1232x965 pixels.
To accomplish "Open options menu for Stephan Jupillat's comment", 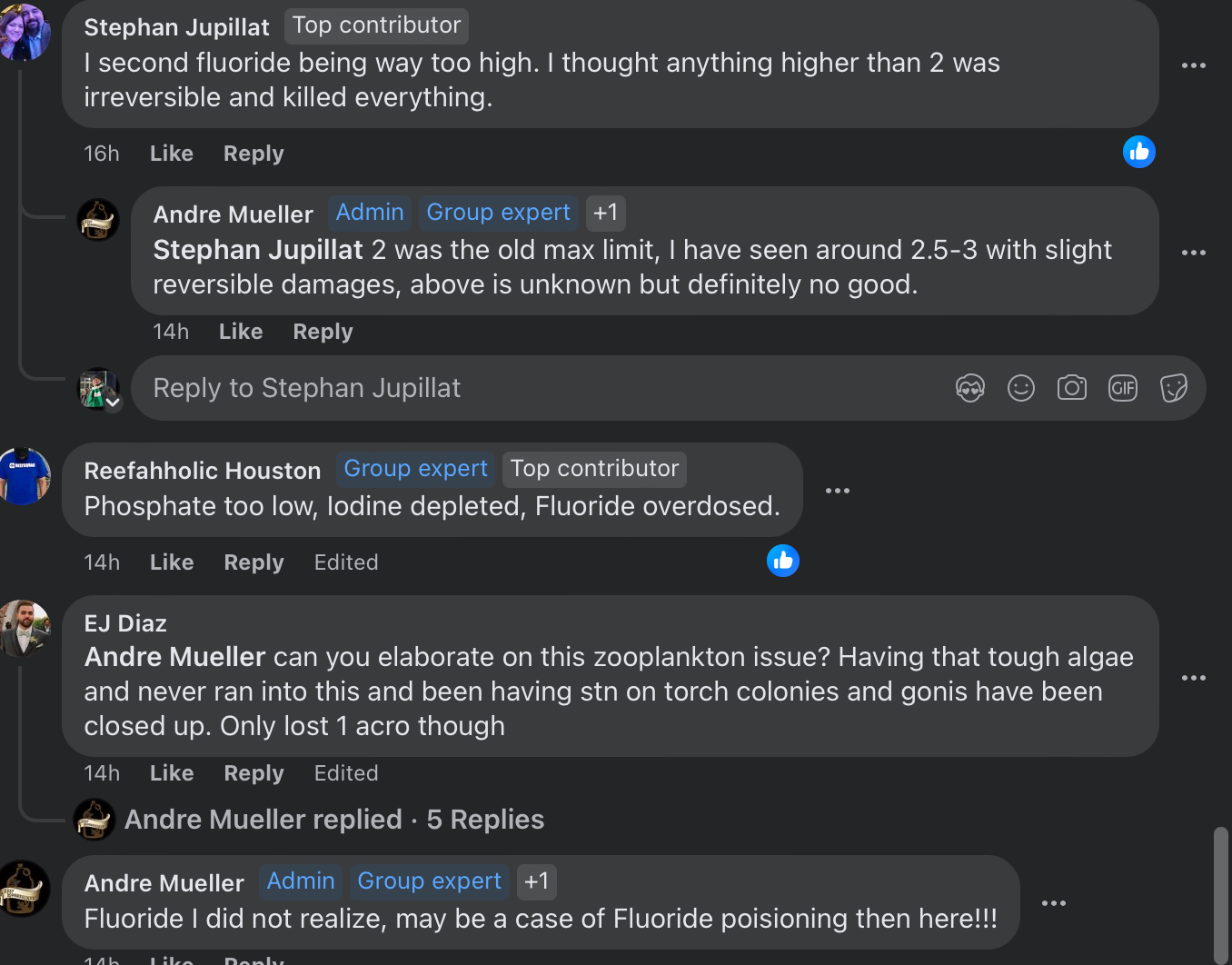I will point(1193,65).
